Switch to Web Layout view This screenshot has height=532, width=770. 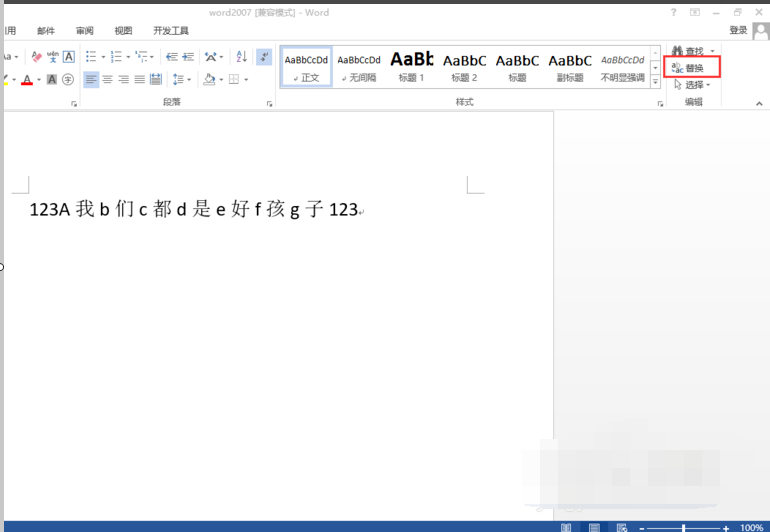(x=622, y=527)
